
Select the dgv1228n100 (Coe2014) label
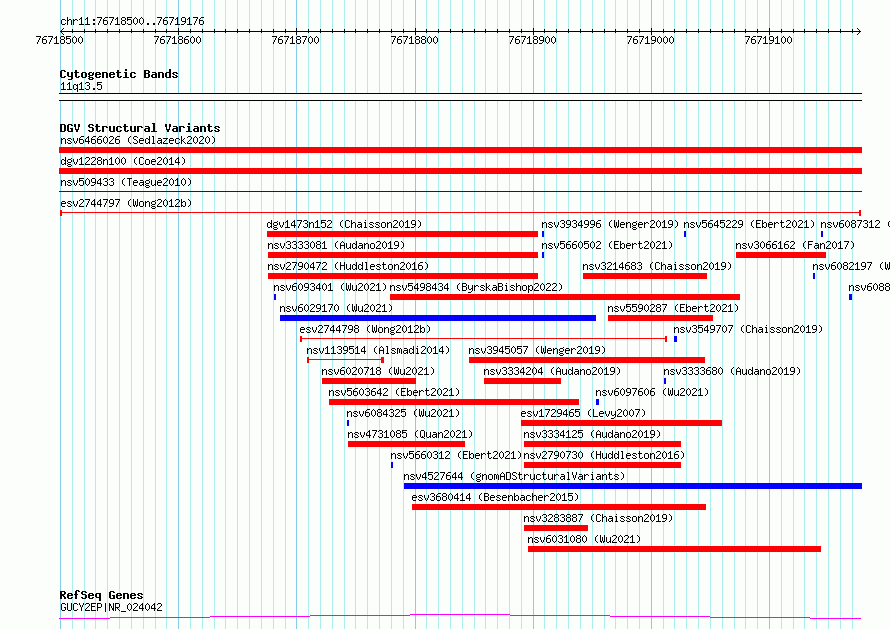point(123,161)
